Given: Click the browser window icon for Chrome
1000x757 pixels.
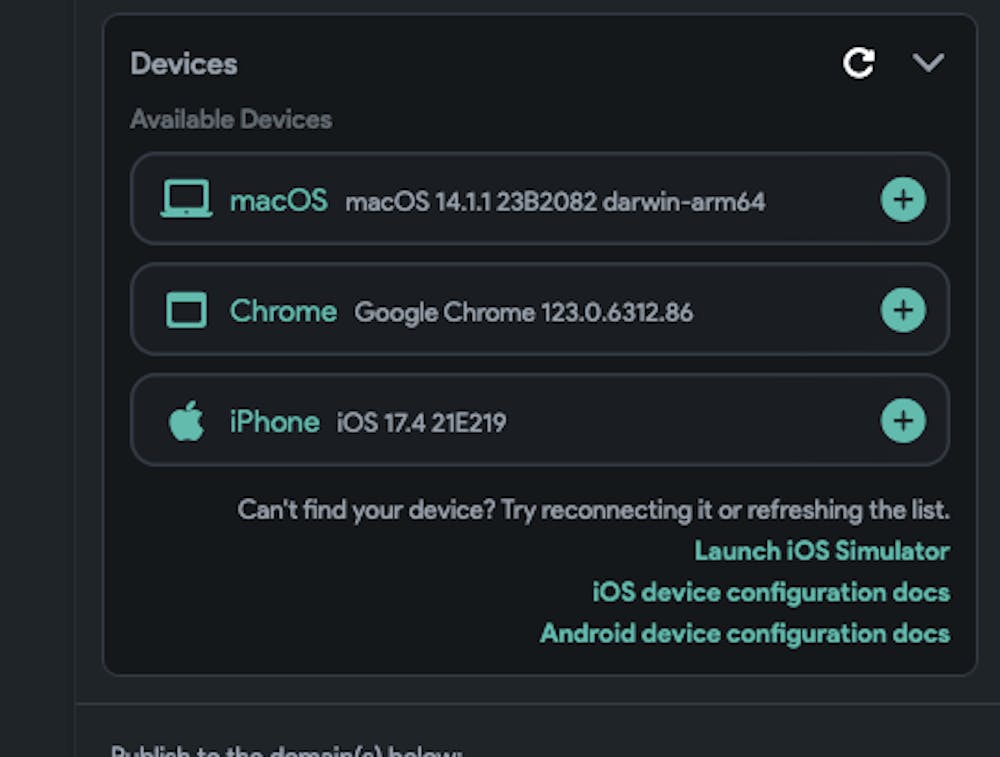Looking at the screenshot, I should (x=186, y=311).
